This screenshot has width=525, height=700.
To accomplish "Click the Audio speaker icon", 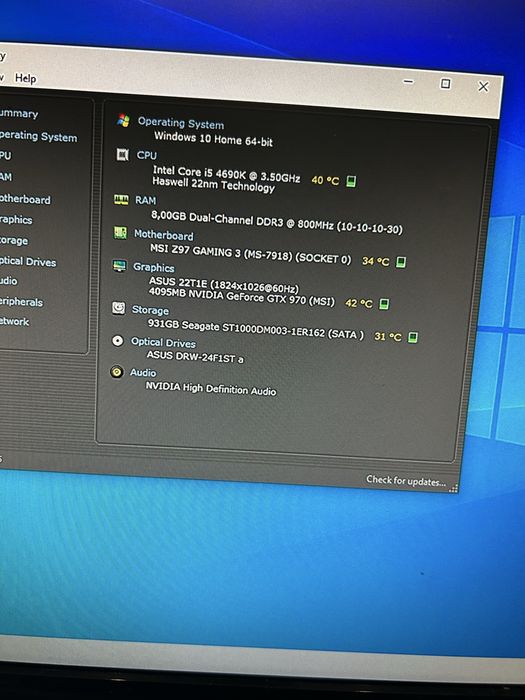I will (x=117, y=371).
